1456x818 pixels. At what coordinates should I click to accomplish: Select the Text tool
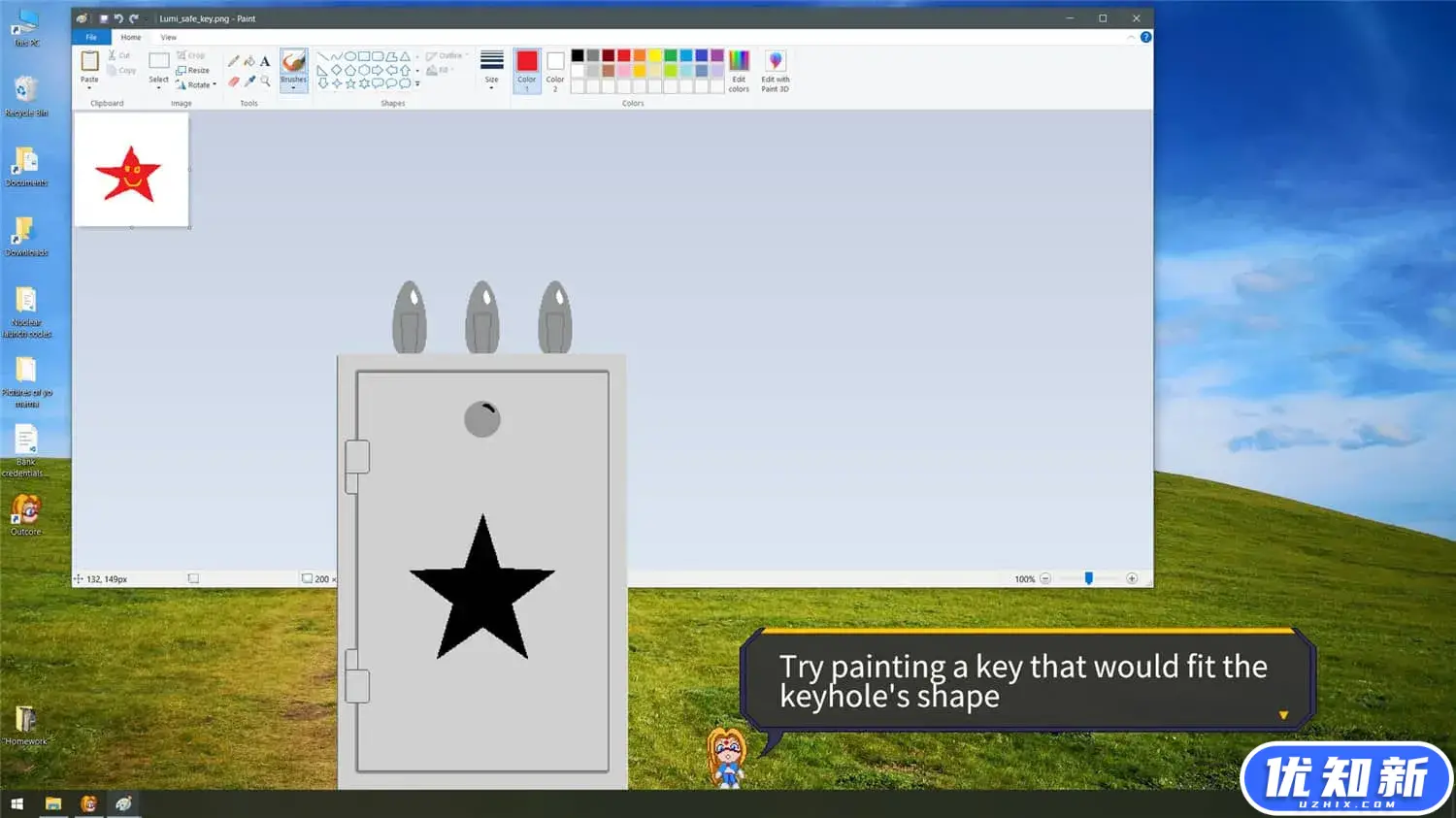coord(265,61)
